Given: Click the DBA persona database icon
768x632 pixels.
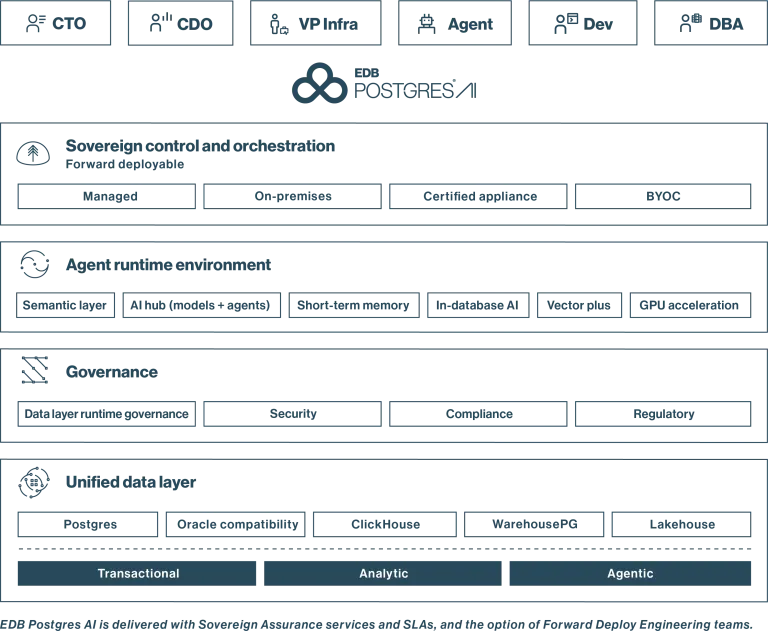Looking at the screenshot, I should point(691,23).
